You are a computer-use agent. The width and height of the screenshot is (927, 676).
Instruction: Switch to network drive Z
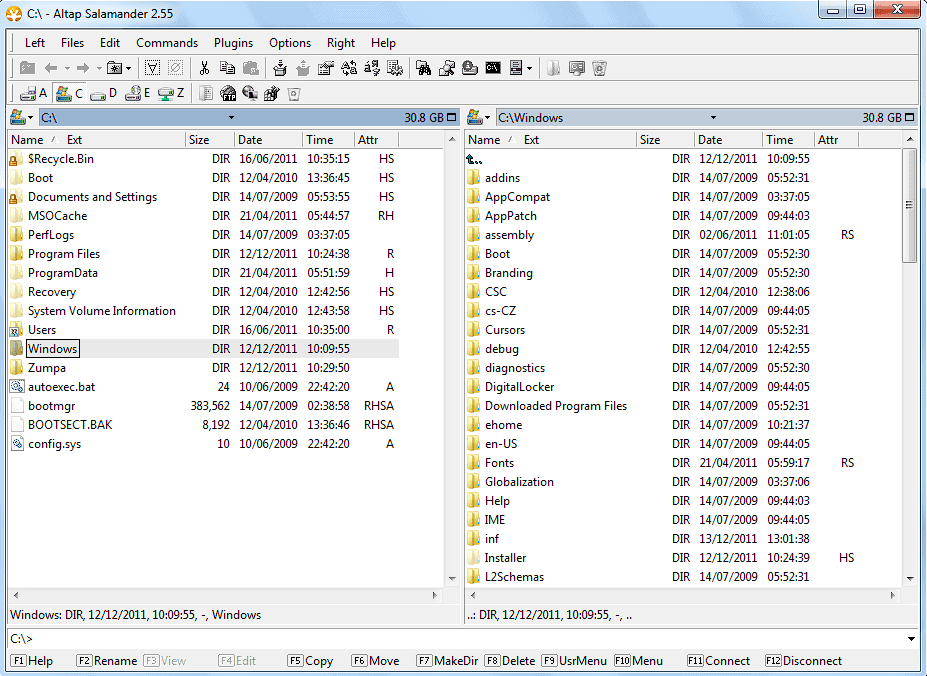[x=171, y=93]
